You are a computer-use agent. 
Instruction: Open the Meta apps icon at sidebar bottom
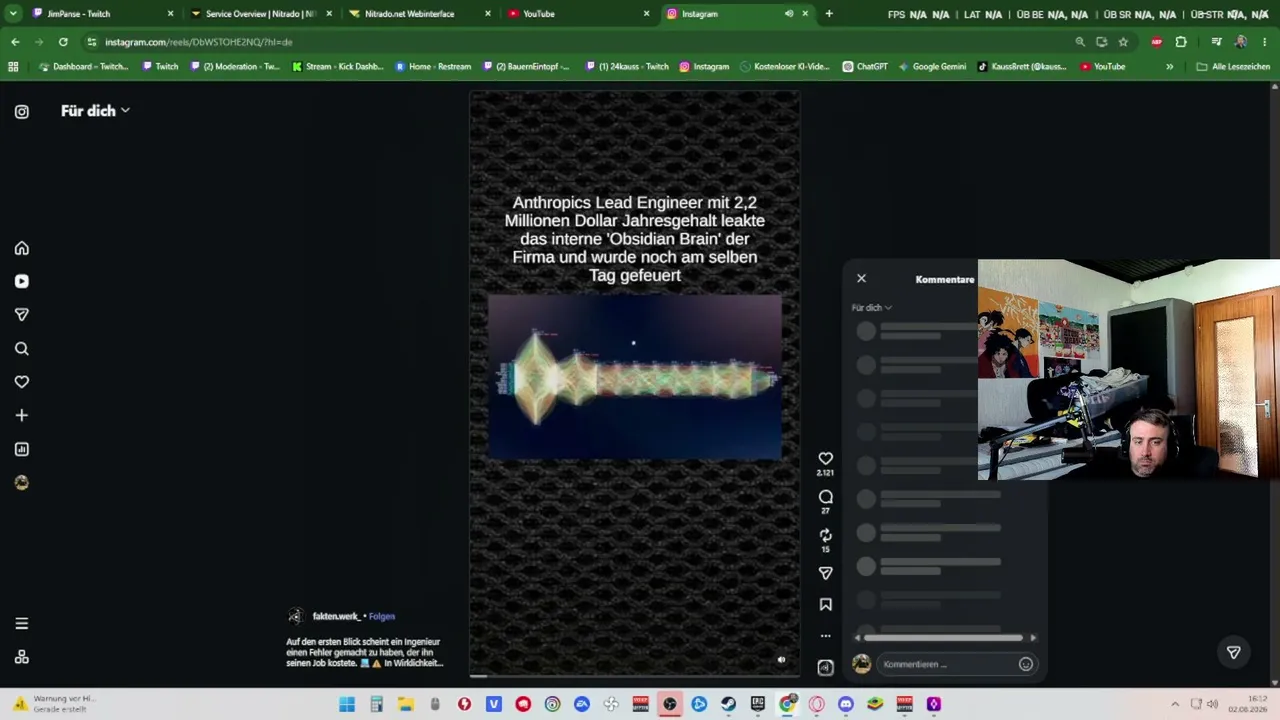tap(22, 657)
